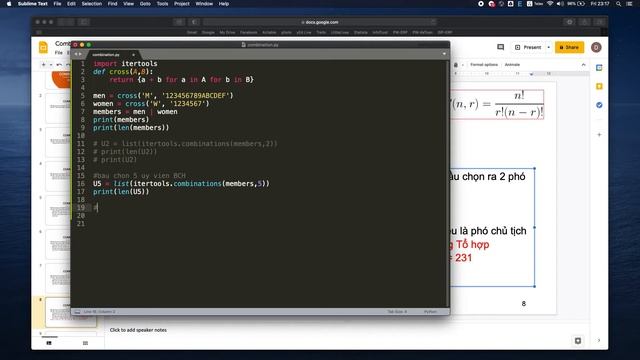Click line 1 'import itertools' text
Viewport: 640px width, 360px height.
tap(125, 64)
